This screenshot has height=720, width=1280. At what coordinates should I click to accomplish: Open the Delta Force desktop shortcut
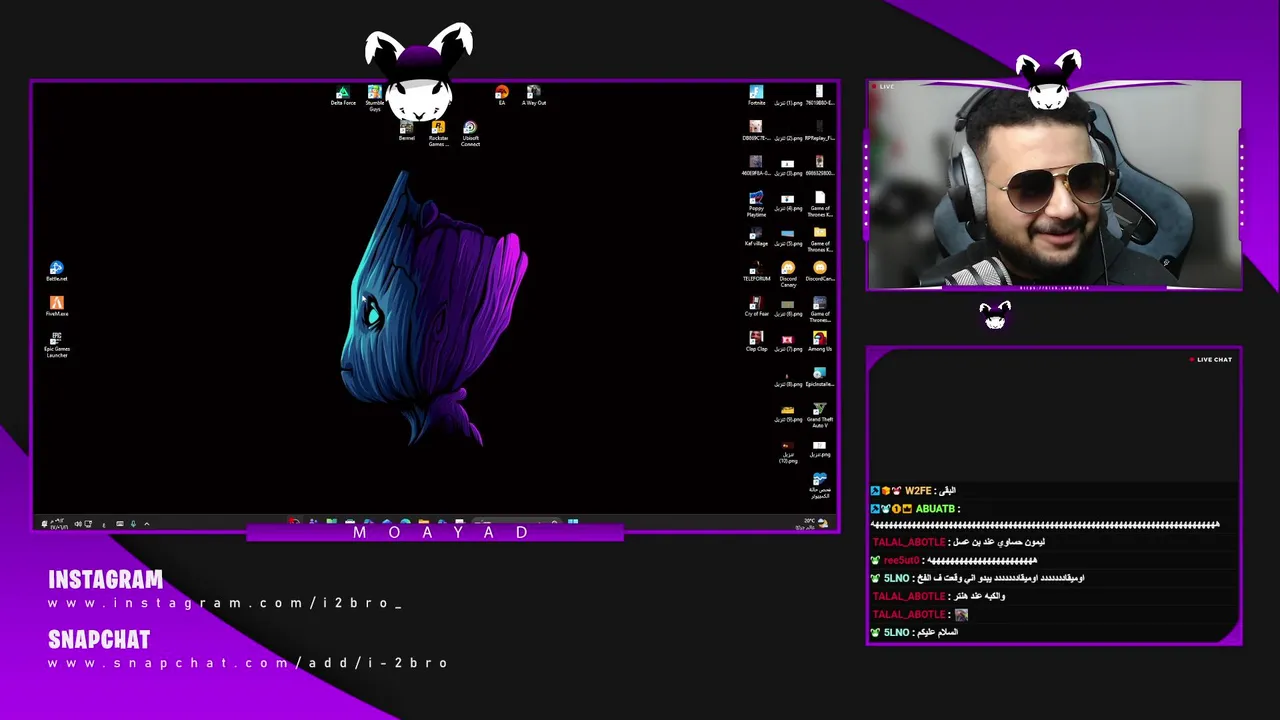tap(343, 96)
